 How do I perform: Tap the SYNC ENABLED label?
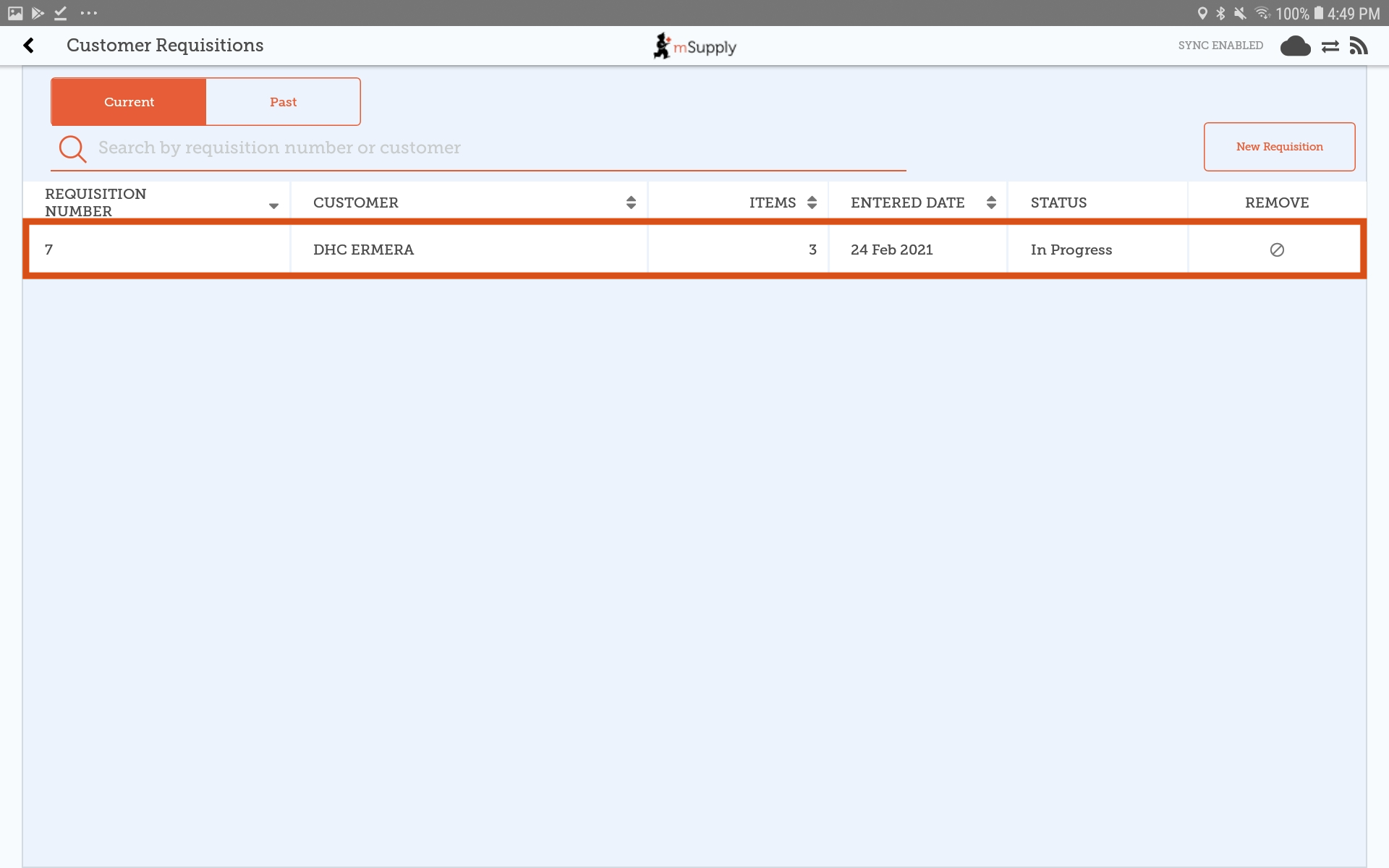1220,46
